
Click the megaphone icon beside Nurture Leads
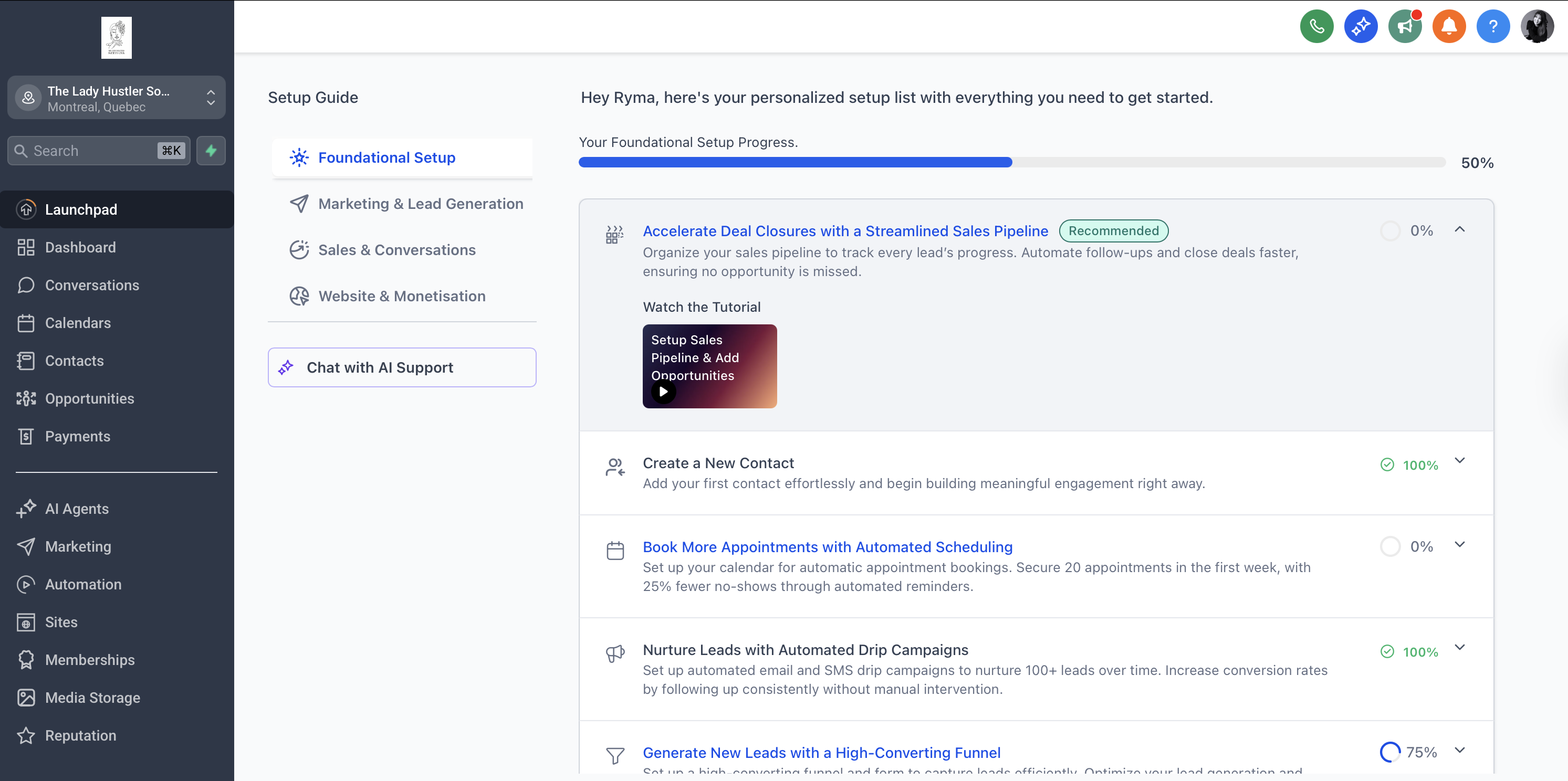point(615,653)
